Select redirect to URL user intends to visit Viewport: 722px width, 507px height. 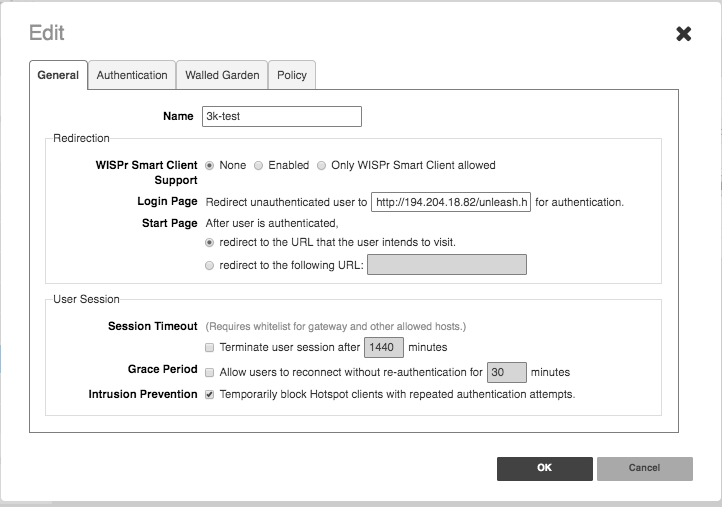coord(209,243)
